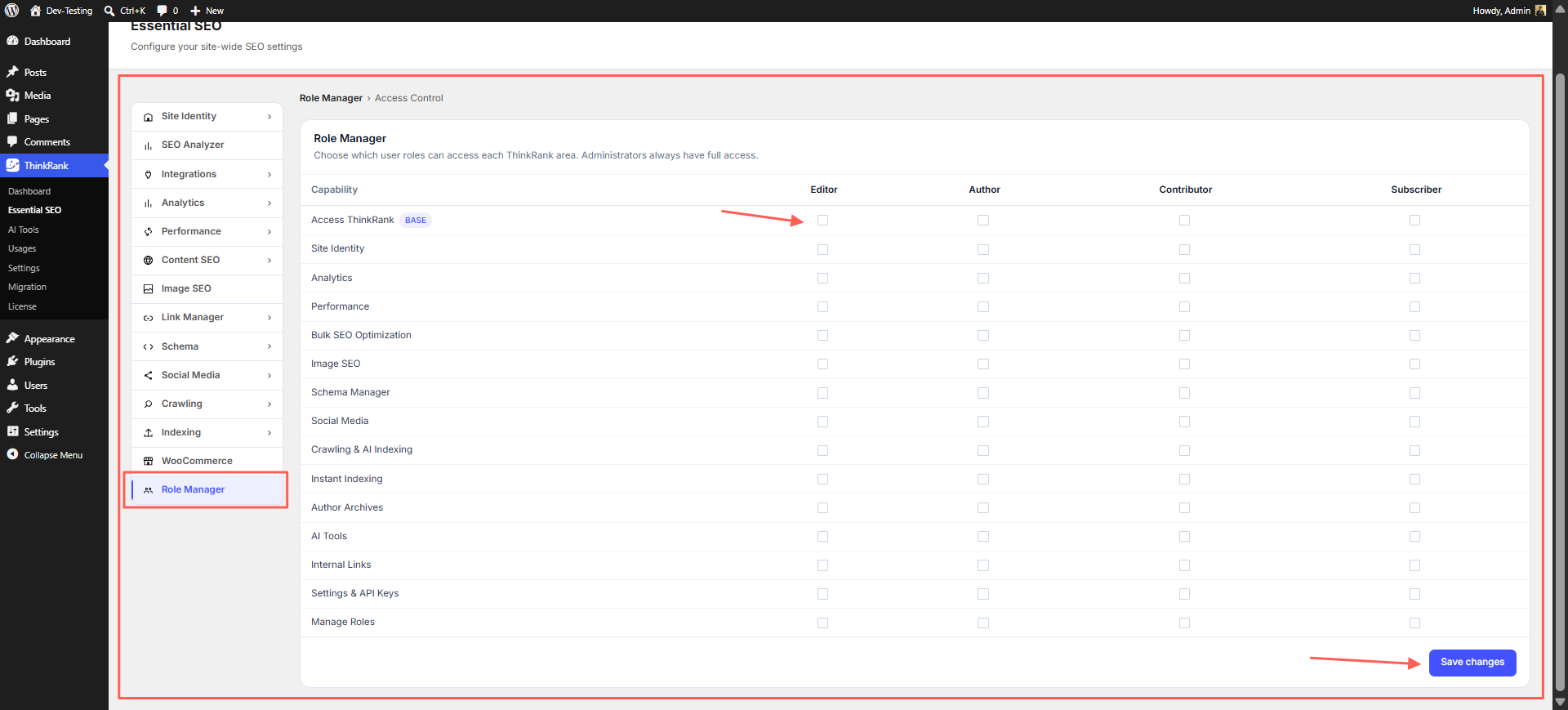Check Image SEO for Editor
1568x710 pixels.
(x=822, y=364)
